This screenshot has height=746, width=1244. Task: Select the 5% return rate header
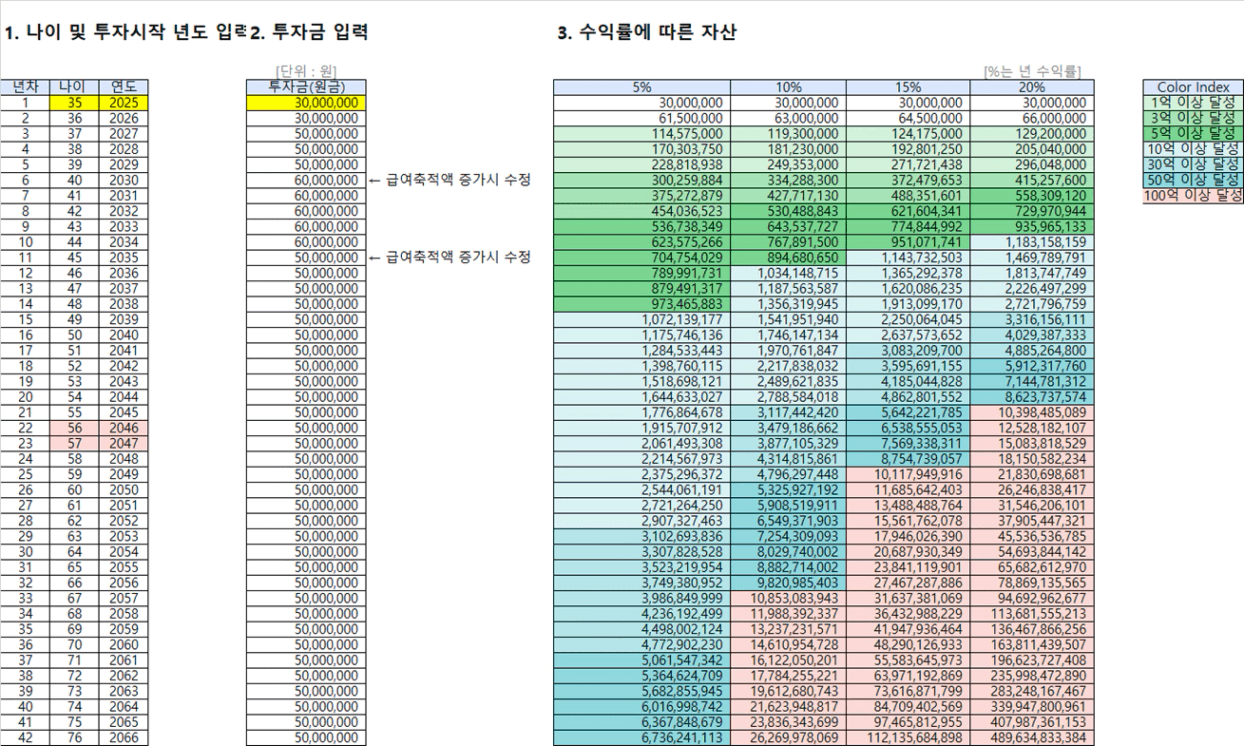[642, 87]
